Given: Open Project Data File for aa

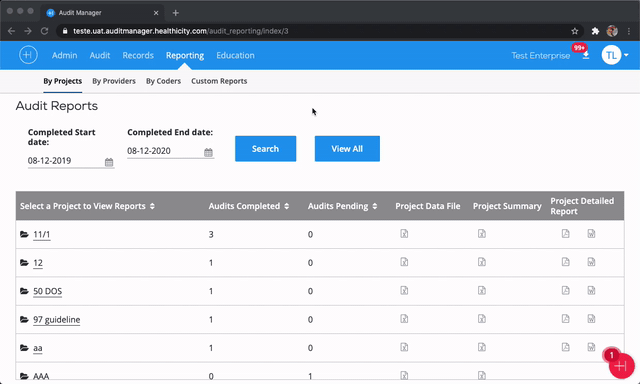Looking at the screenshot, I should click(404, 347).
